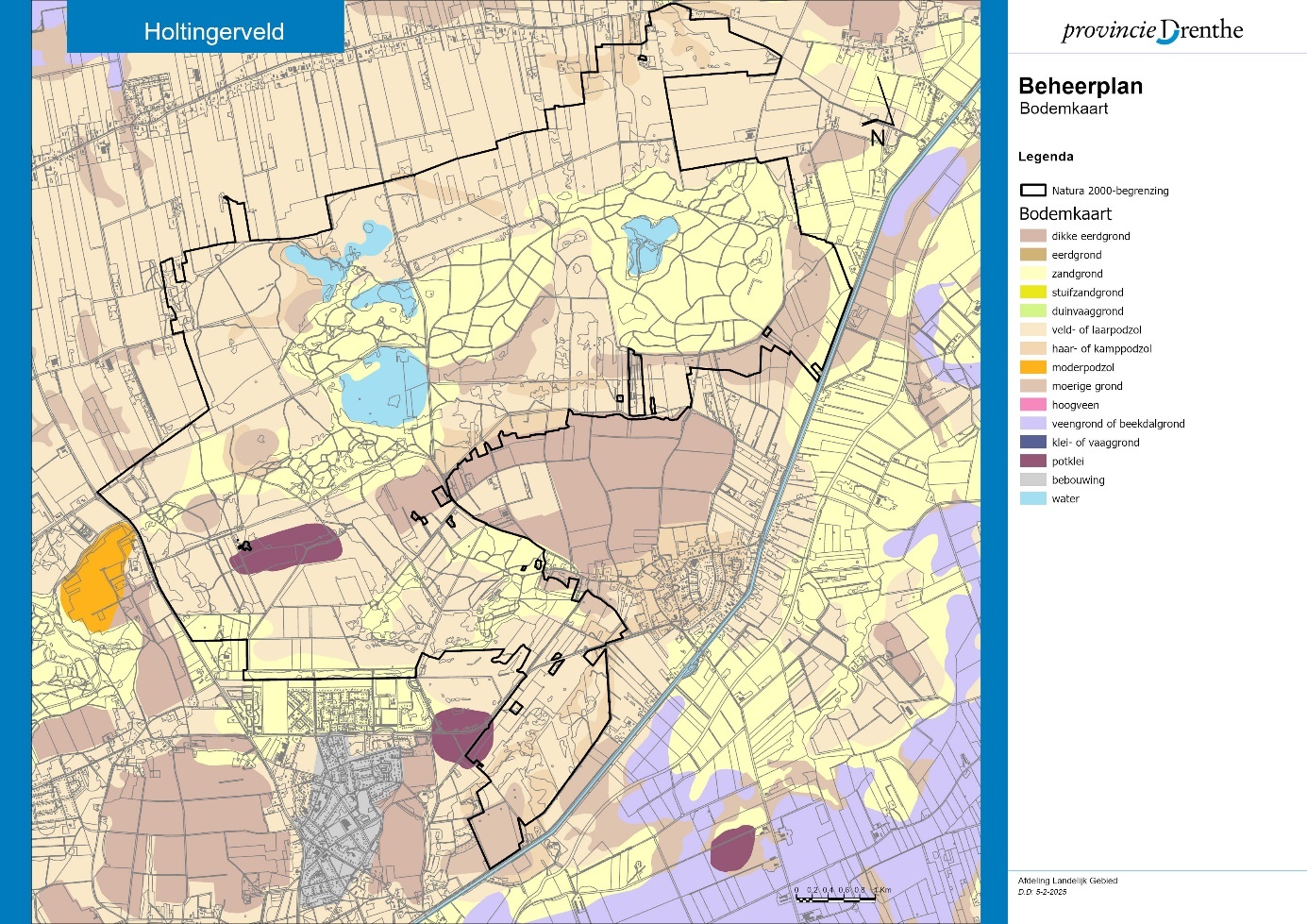Choose the stuifzandgrond yellow legend swatch
The height and width of the screenshot is (924, 1307).
pyautogui.click(x=1032, y=293)
